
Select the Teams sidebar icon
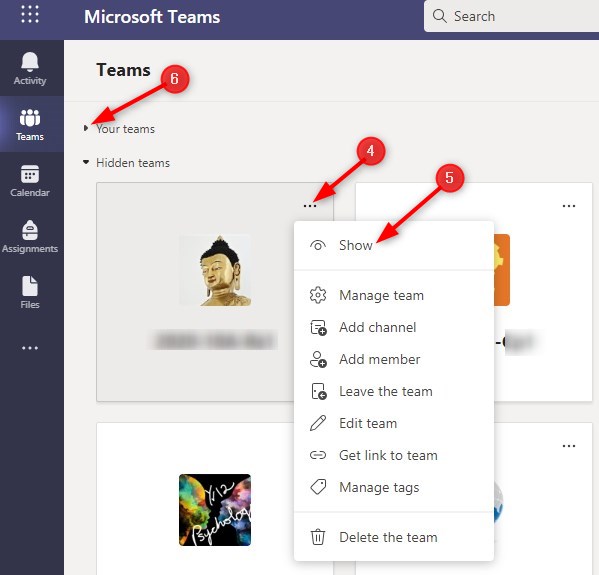click(30, 125)
